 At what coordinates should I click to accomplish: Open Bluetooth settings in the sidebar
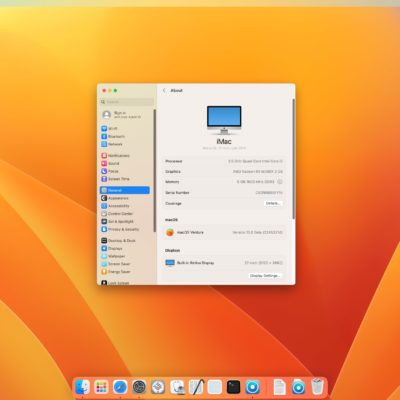125,136
